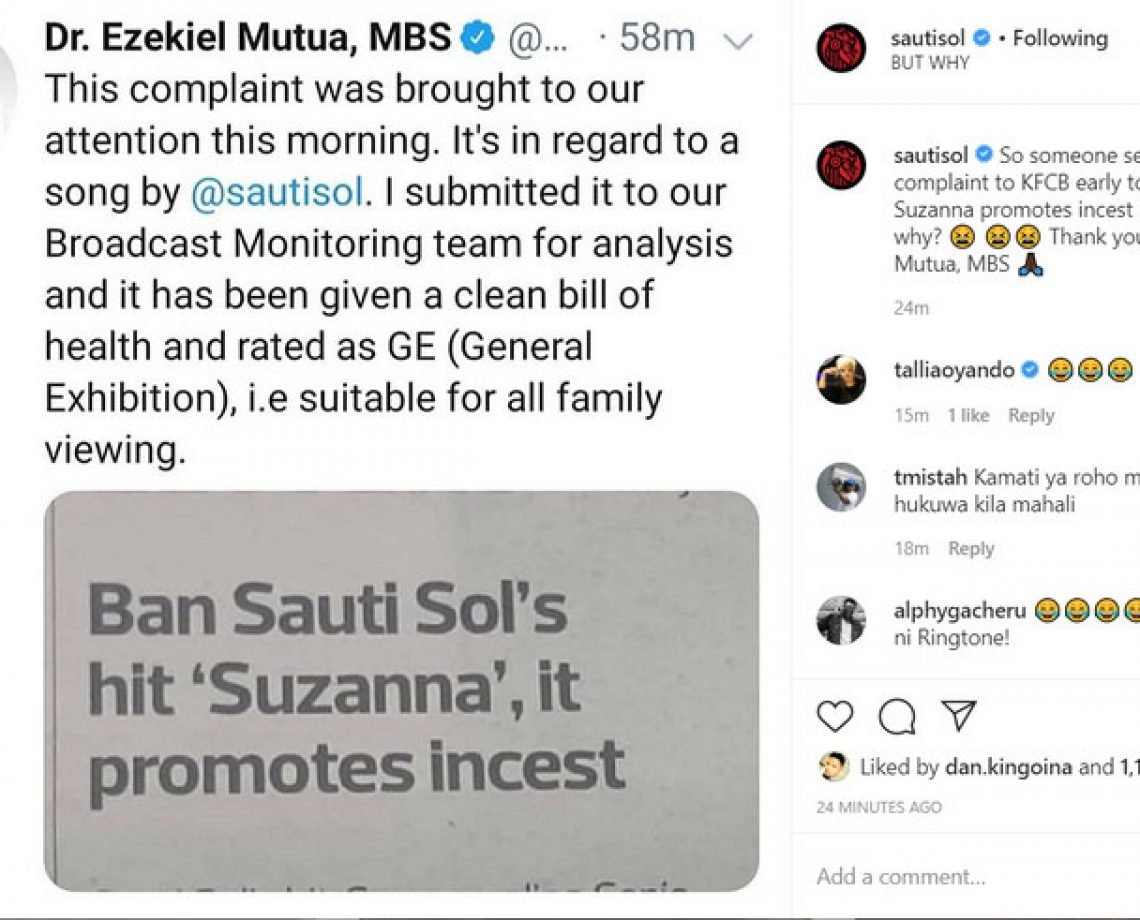Click the sautisol profile picture in header
Screen dimensions: 1140x920
[x=840, y=50]
